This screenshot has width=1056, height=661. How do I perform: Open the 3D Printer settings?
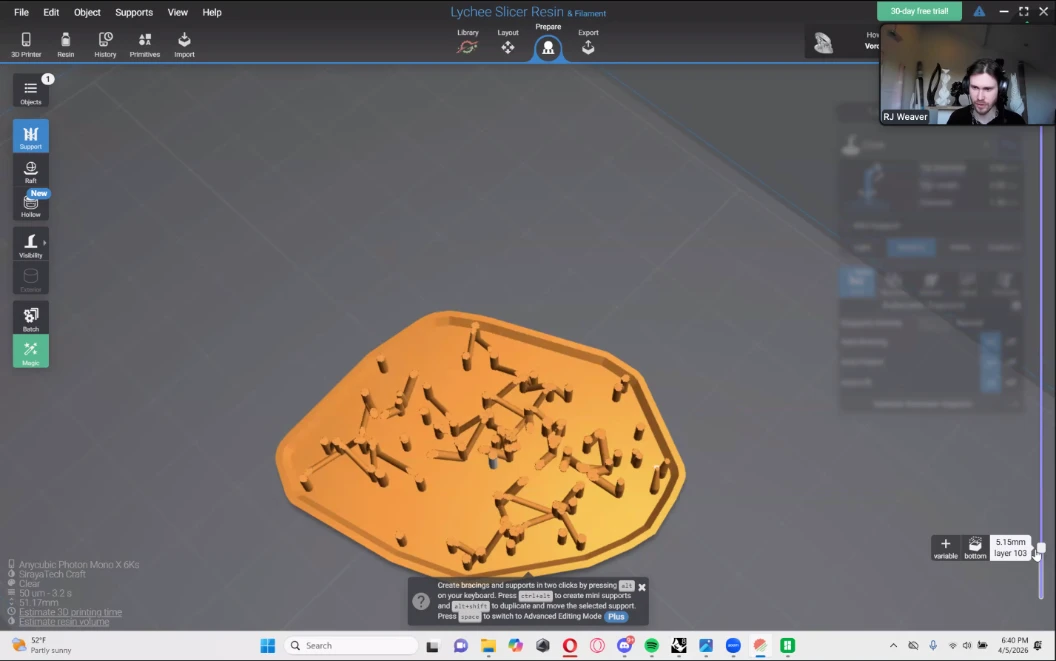pyautogui.click(x=26, y=44)
